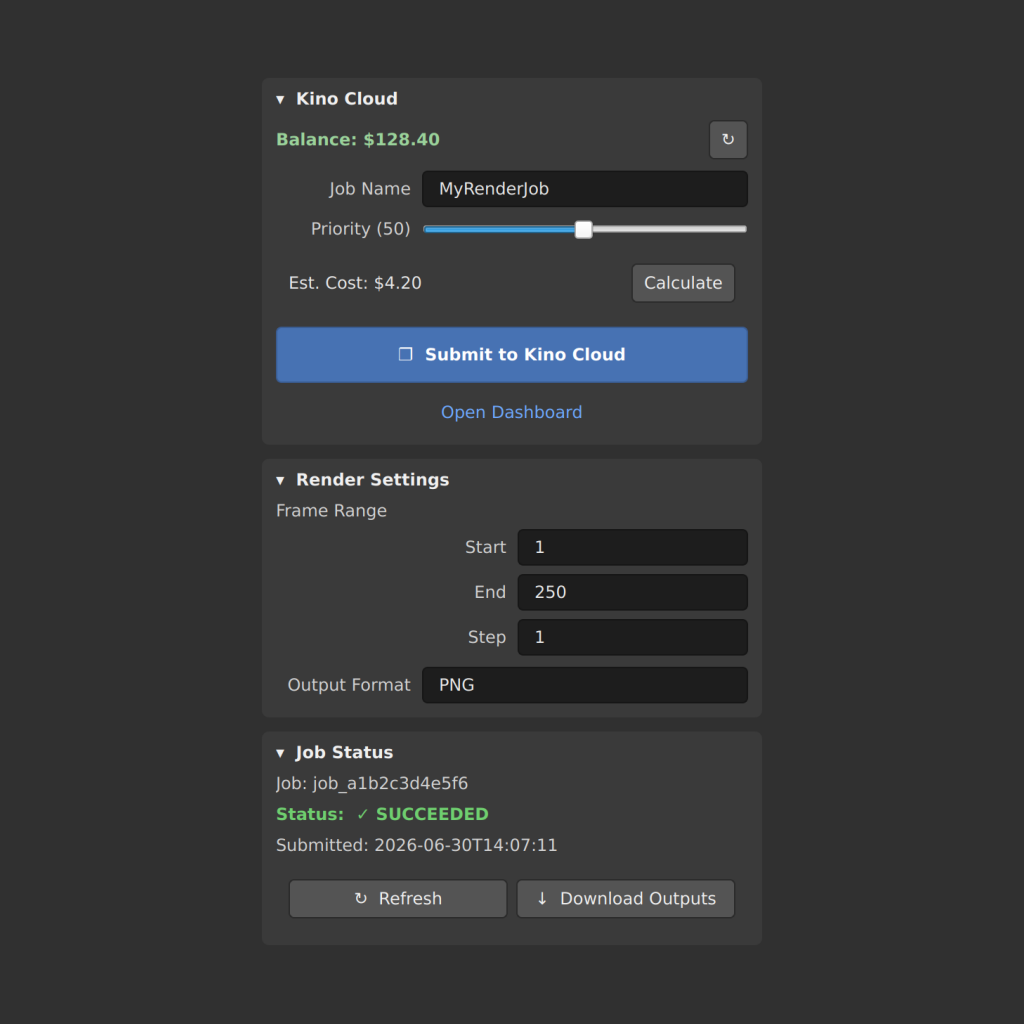
Task: Submit the job to Kino Cloud
Action: click(511, 355)
